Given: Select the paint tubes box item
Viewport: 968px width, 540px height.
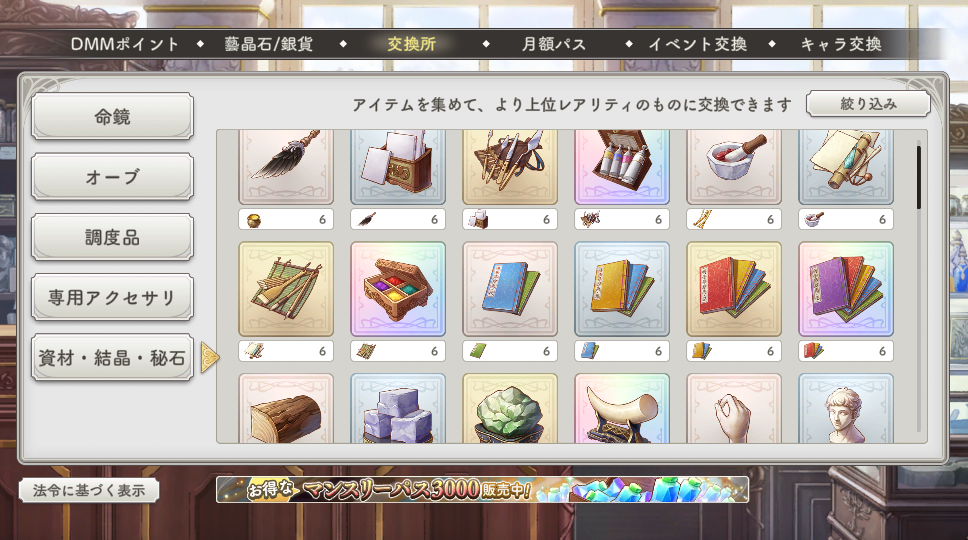Looking at the screenshot, I should [622, 167].
